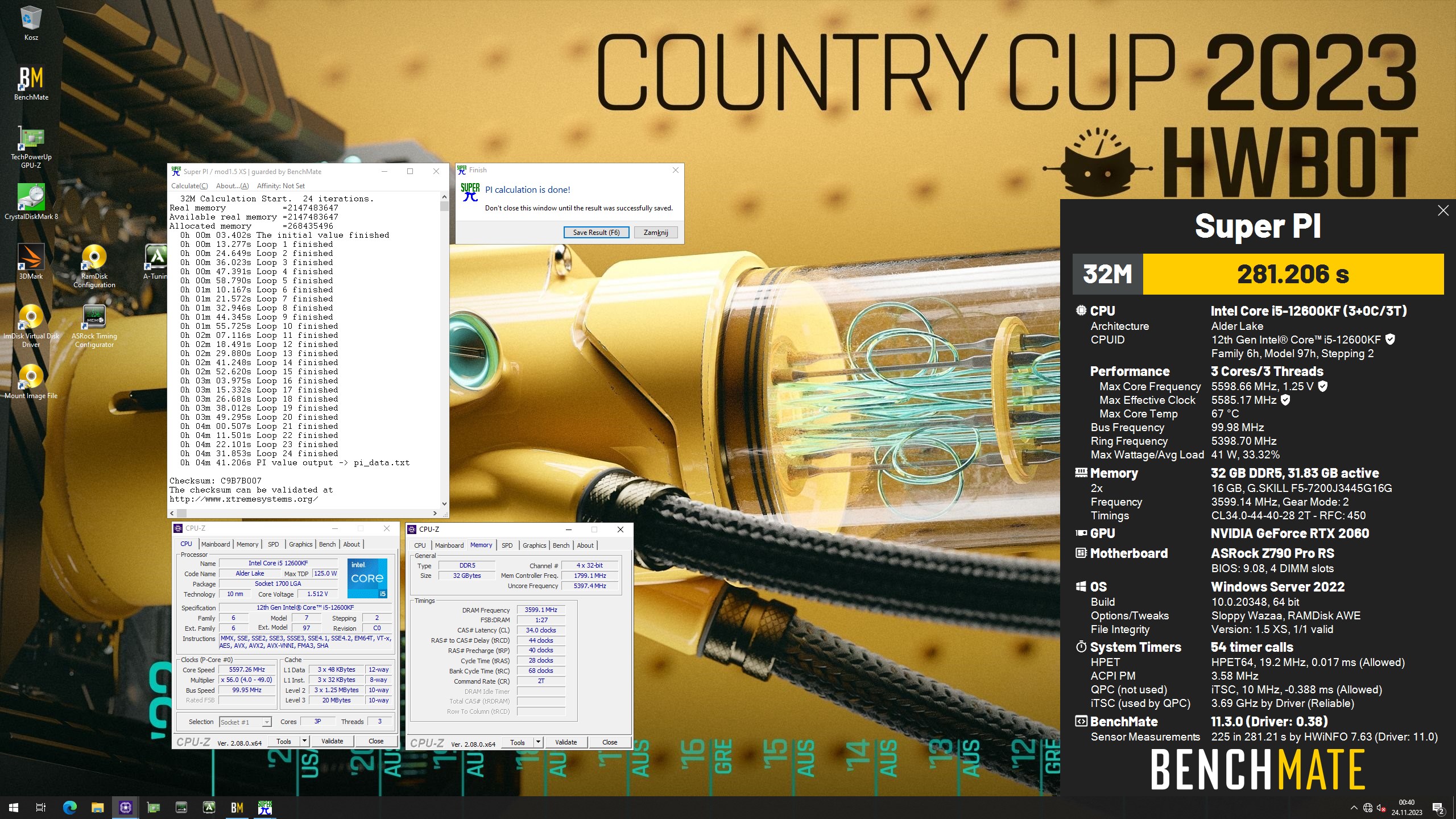Select the CPU-Z taskbar icon
This screenshot has height=819, width=1456.
pyautogui.click(x=125, y=808)
